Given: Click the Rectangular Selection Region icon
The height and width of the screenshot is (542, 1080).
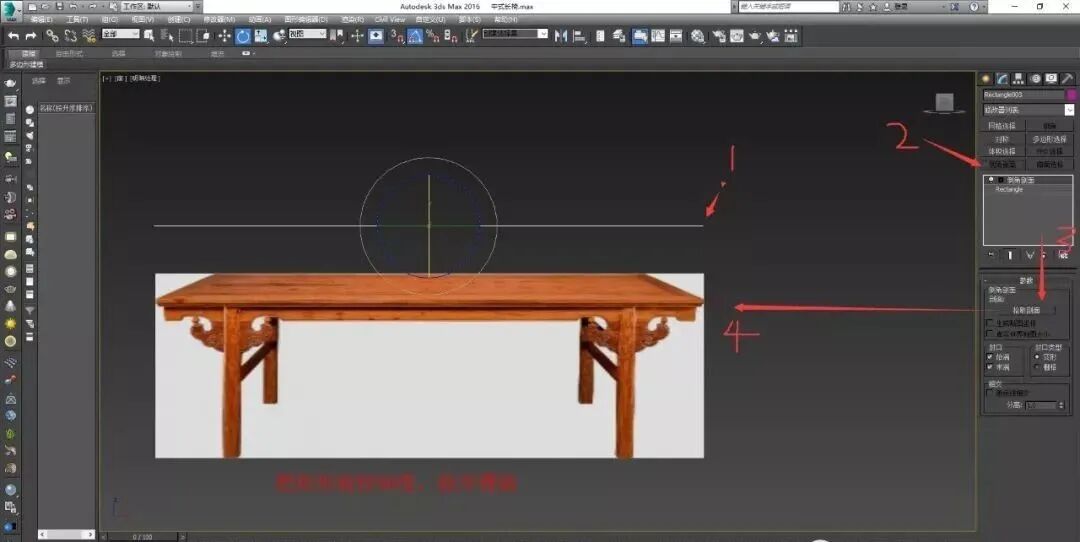Looking at the screenshot, I should click(x=186, y=36).
